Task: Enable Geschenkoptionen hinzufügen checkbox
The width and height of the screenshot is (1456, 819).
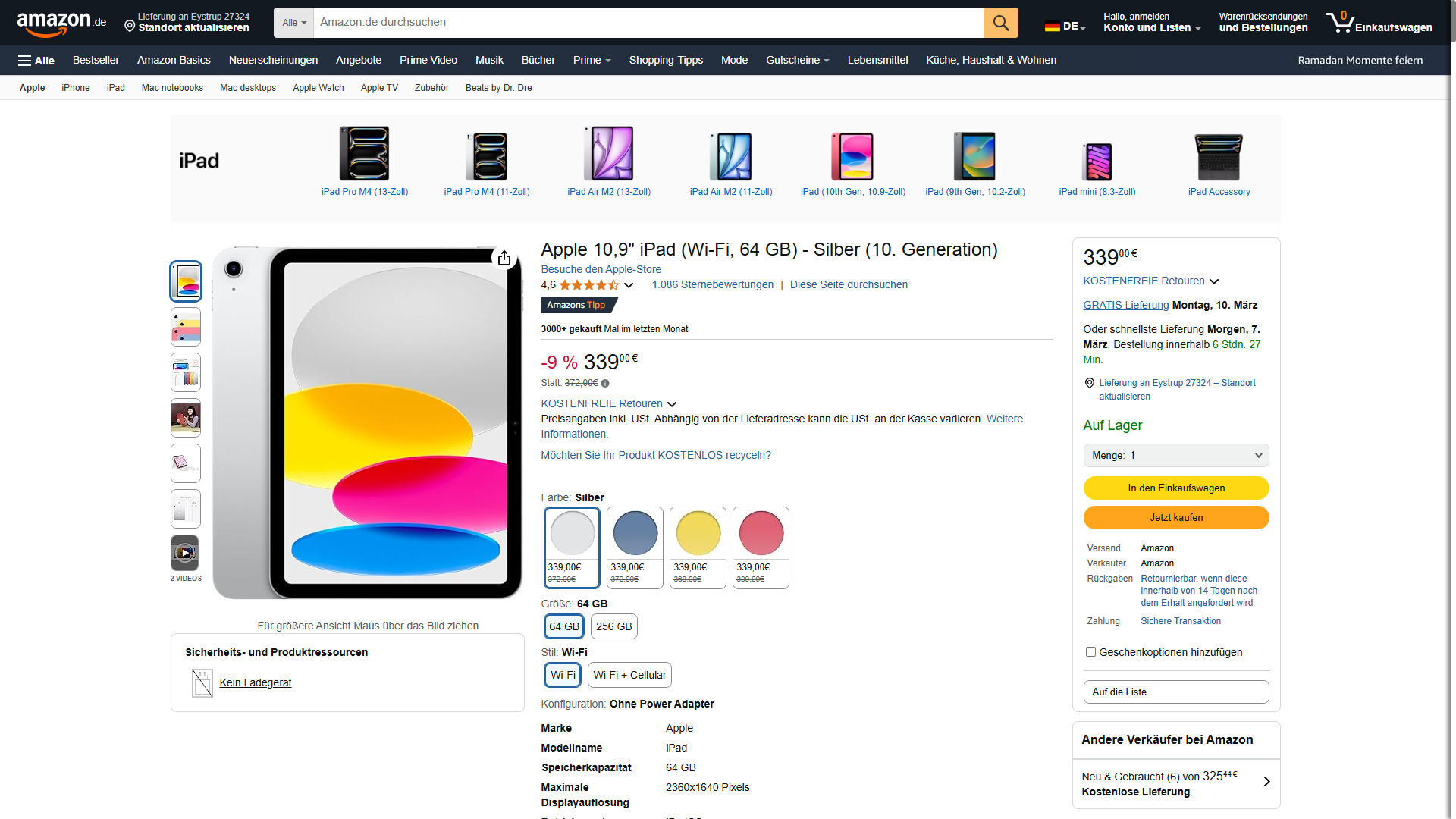Action: click(1090, 652)
